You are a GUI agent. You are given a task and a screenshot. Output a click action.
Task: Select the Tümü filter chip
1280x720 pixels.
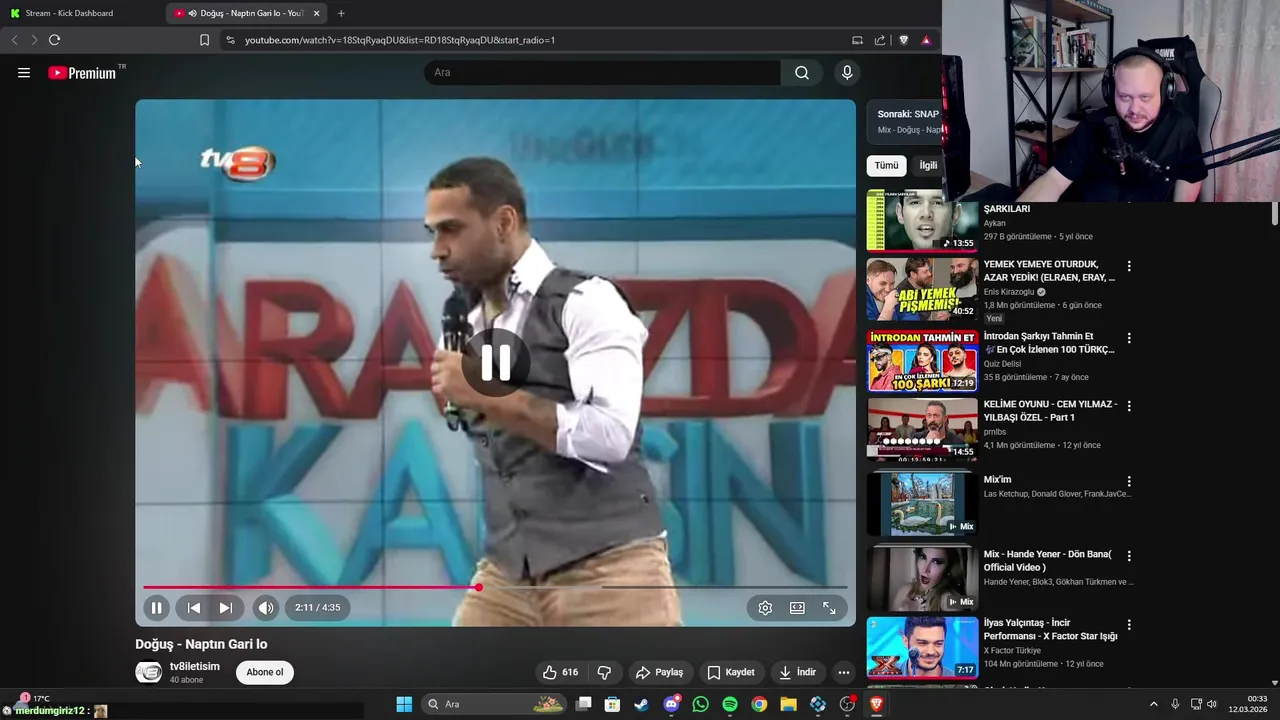(887, 166)
